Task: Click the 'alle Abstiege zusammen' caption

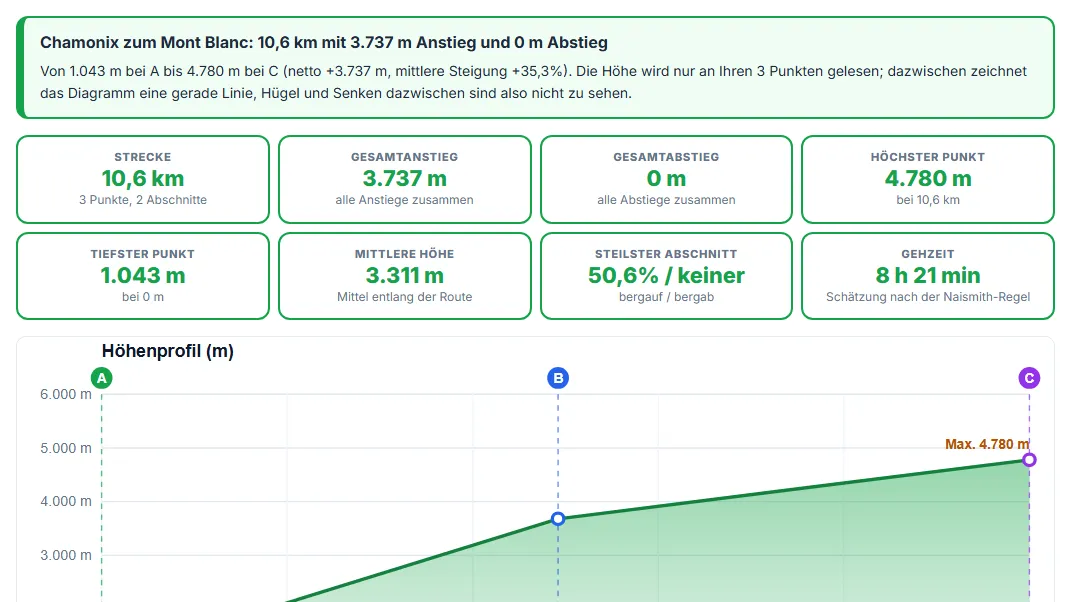Action: point(666,200)
